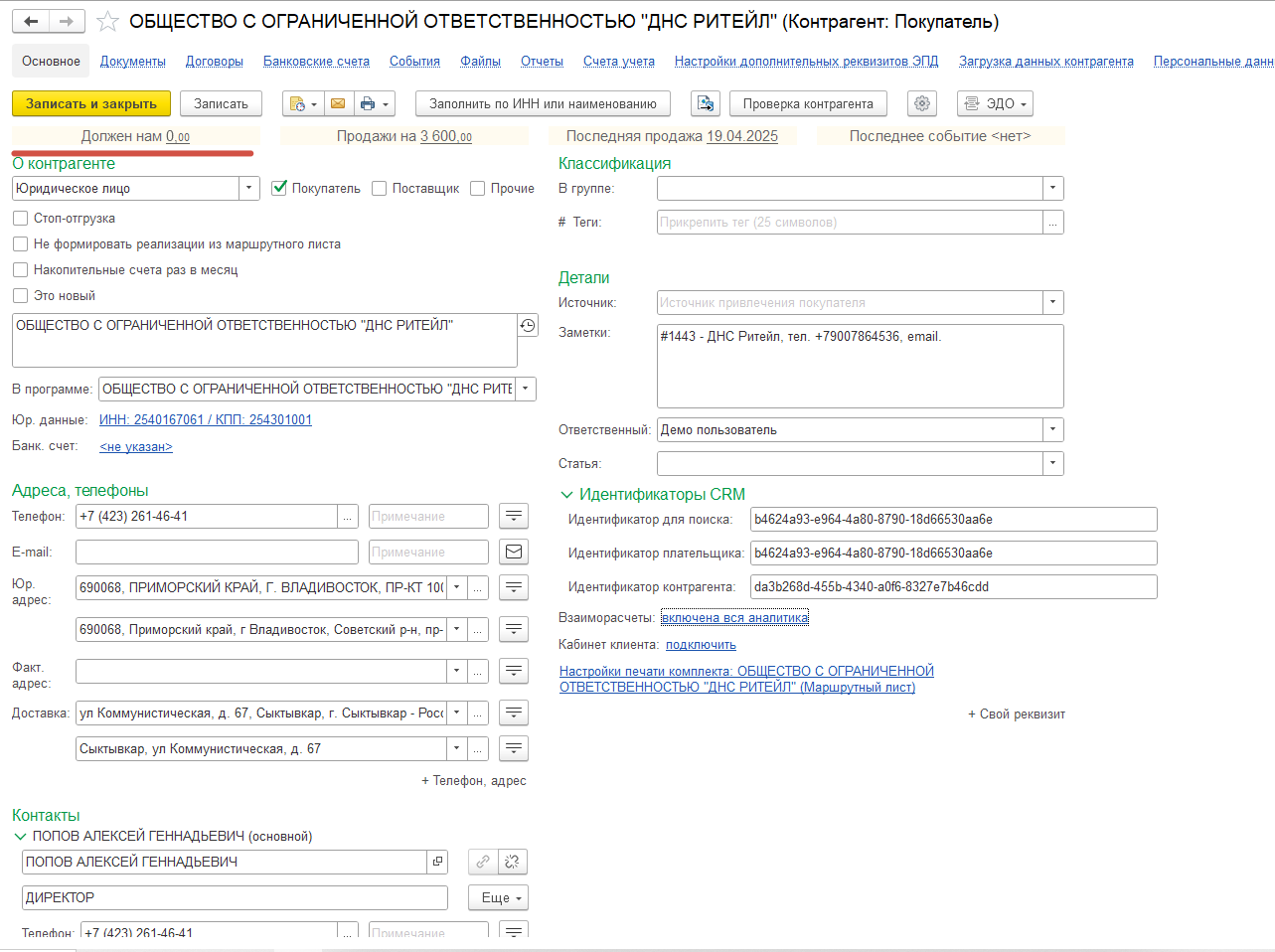This screenshot has width=1275, height=952.
Task: Go back with the left arrow icon
Action: 32,21
